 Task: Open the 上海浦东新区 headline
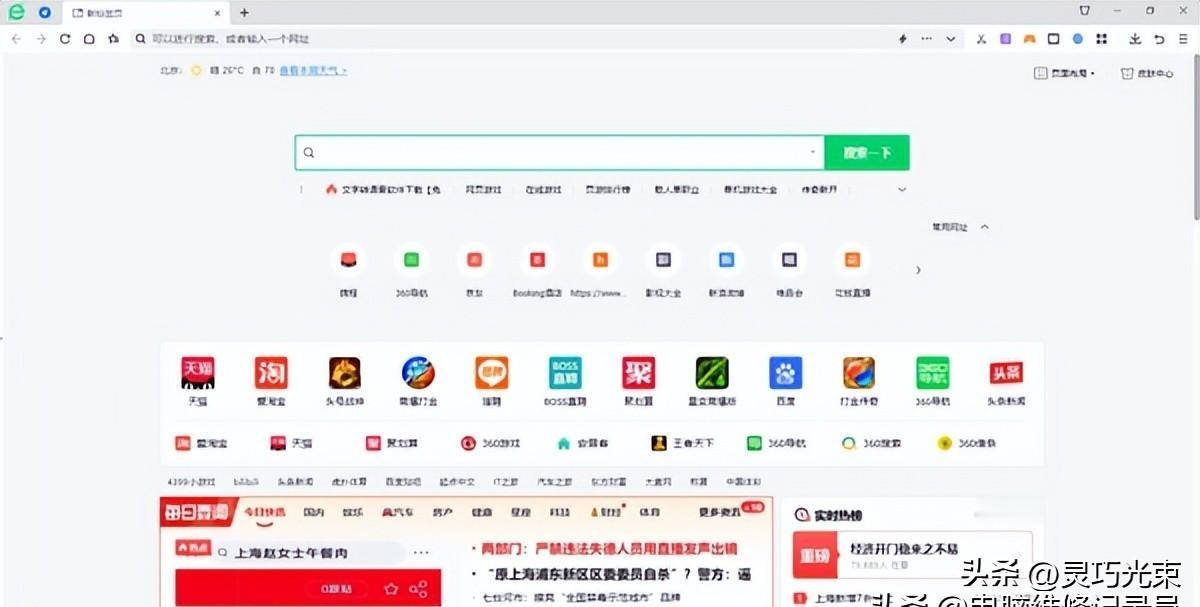(x=617, y=575)
